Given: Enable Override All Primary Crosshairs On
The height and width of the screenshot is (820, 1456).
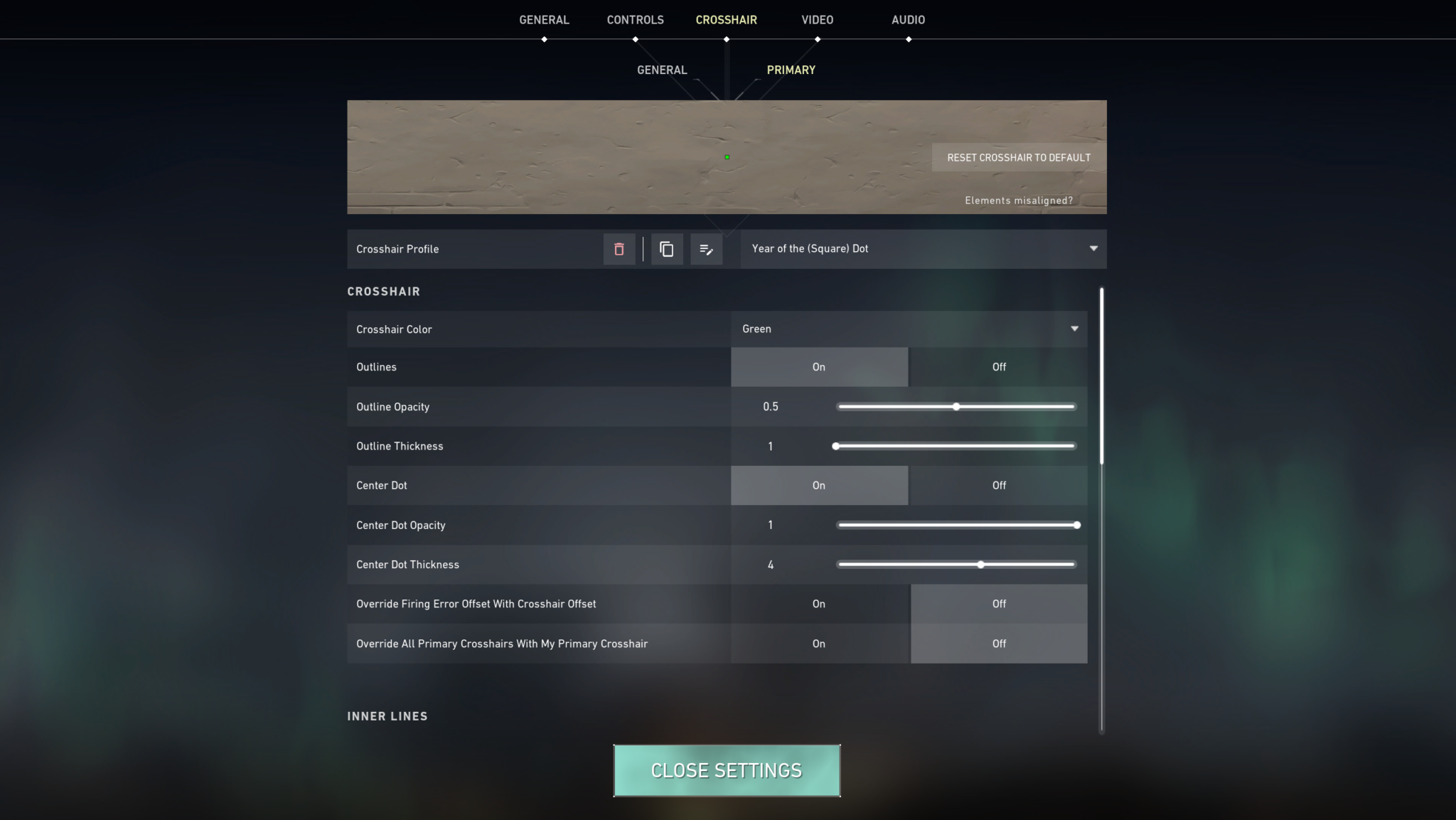Looking at the screenshot, I should (x=818, y=643).
